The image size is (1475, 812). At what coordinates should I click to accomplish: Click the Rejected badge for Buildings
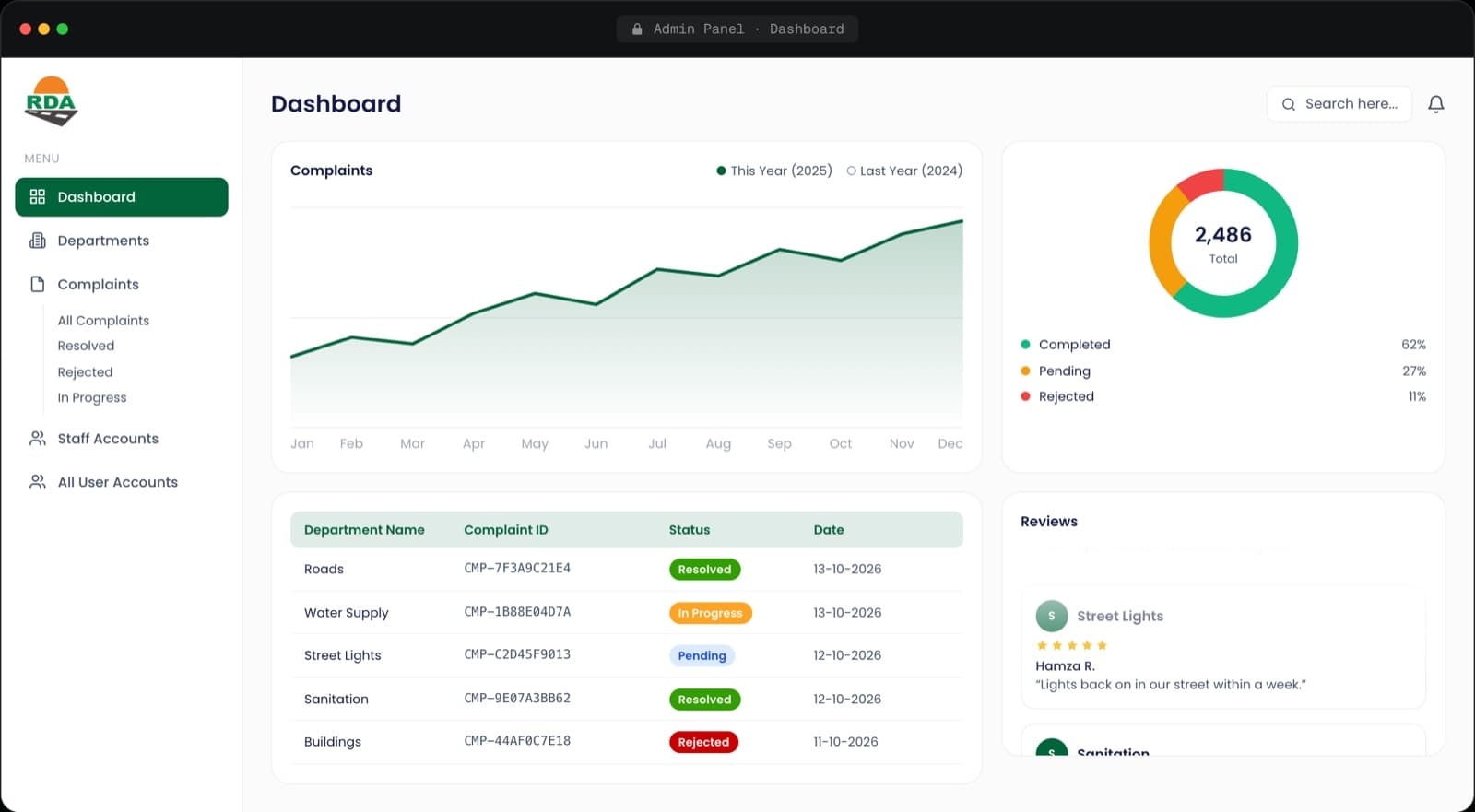click(703, 742)
